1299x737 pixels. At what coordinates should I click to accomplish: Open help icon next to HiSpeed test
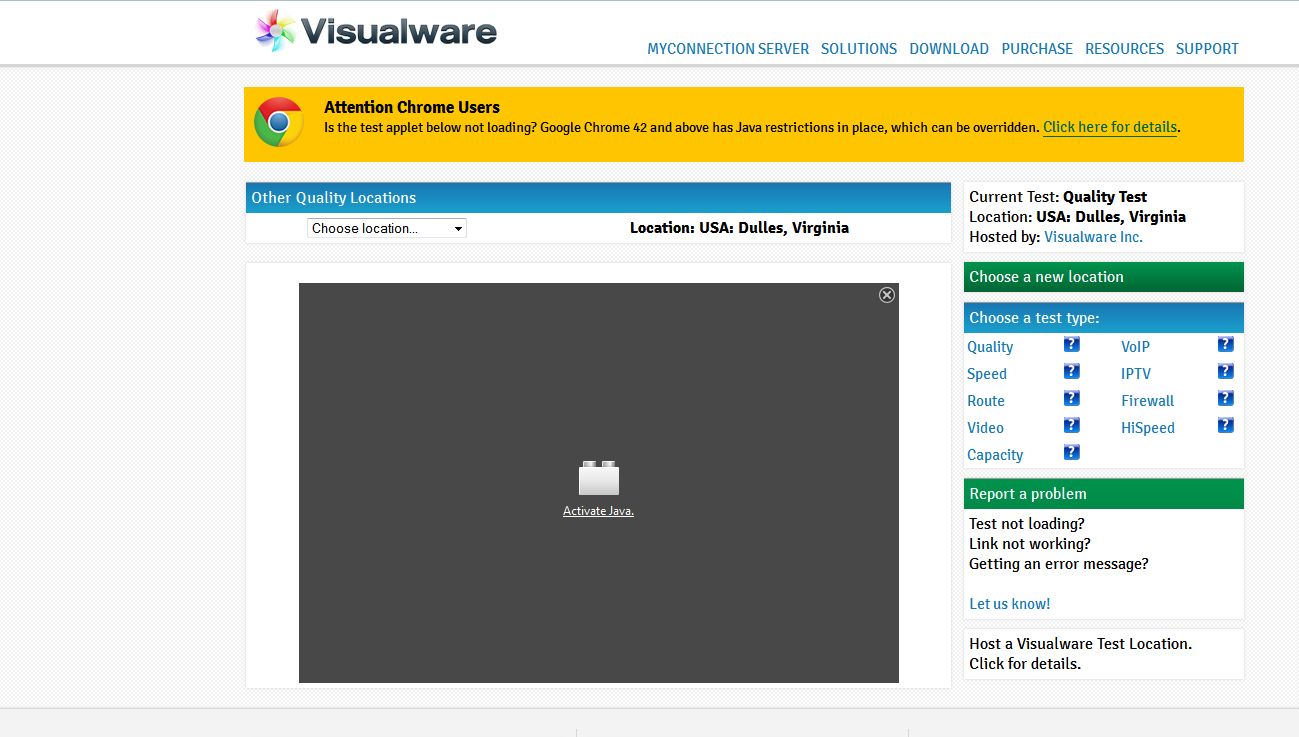[x=1225, y=426]
